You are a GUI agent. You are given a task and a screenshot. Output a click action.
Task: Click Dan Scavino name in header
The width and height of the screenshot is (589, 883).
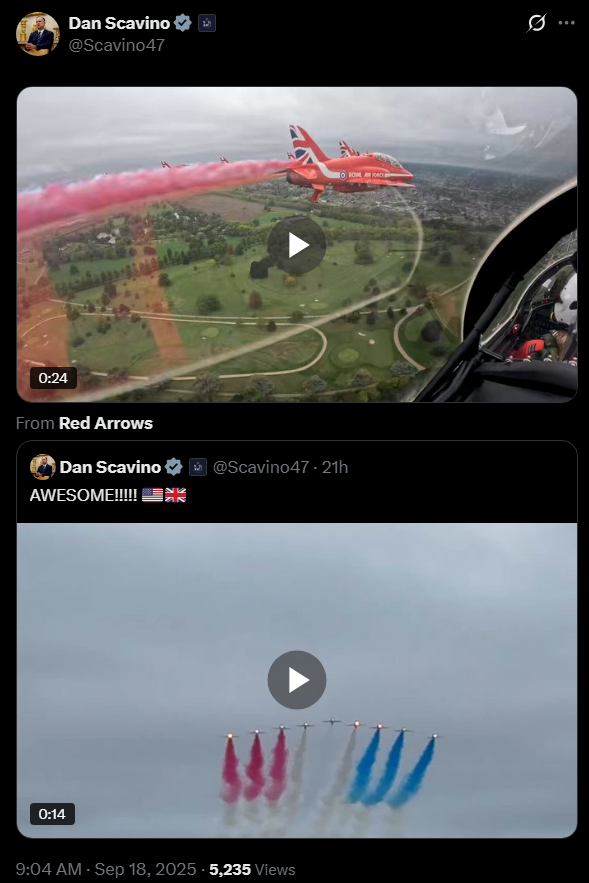tap(119, 23)
